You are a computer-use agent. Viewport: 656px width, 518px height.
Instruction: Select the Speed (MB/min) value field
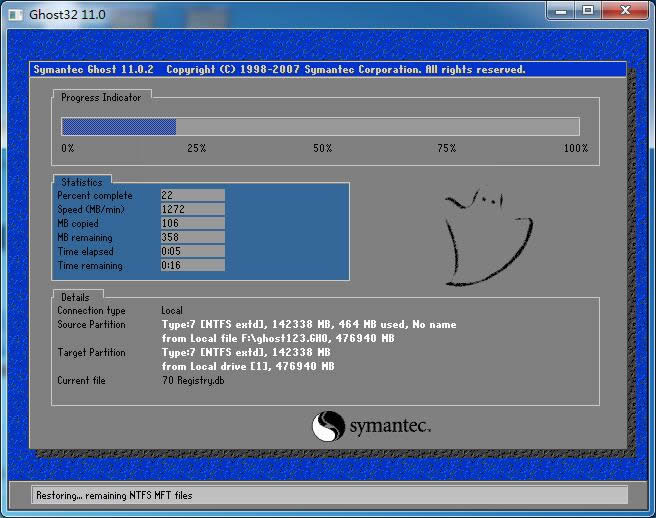(192, 210)
